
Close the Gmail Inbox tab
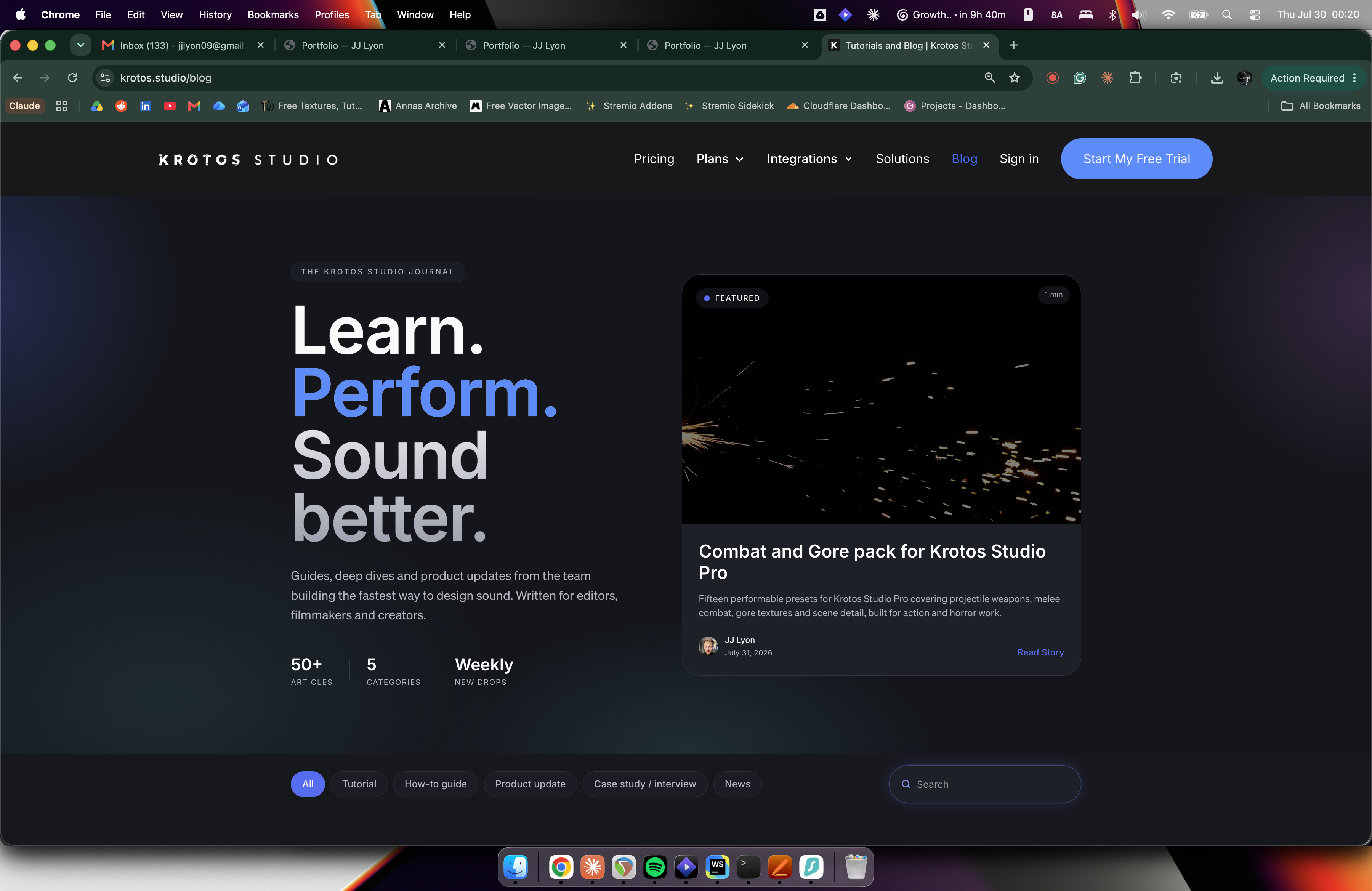261,45
